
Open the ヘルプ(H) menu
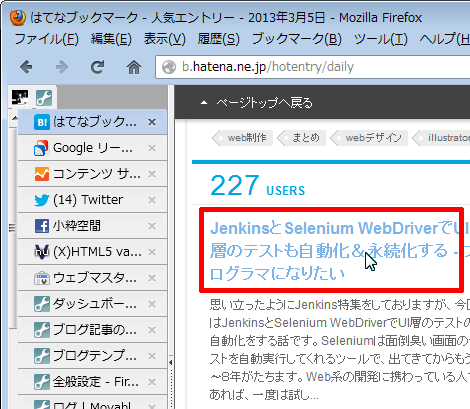click(444, 39)
